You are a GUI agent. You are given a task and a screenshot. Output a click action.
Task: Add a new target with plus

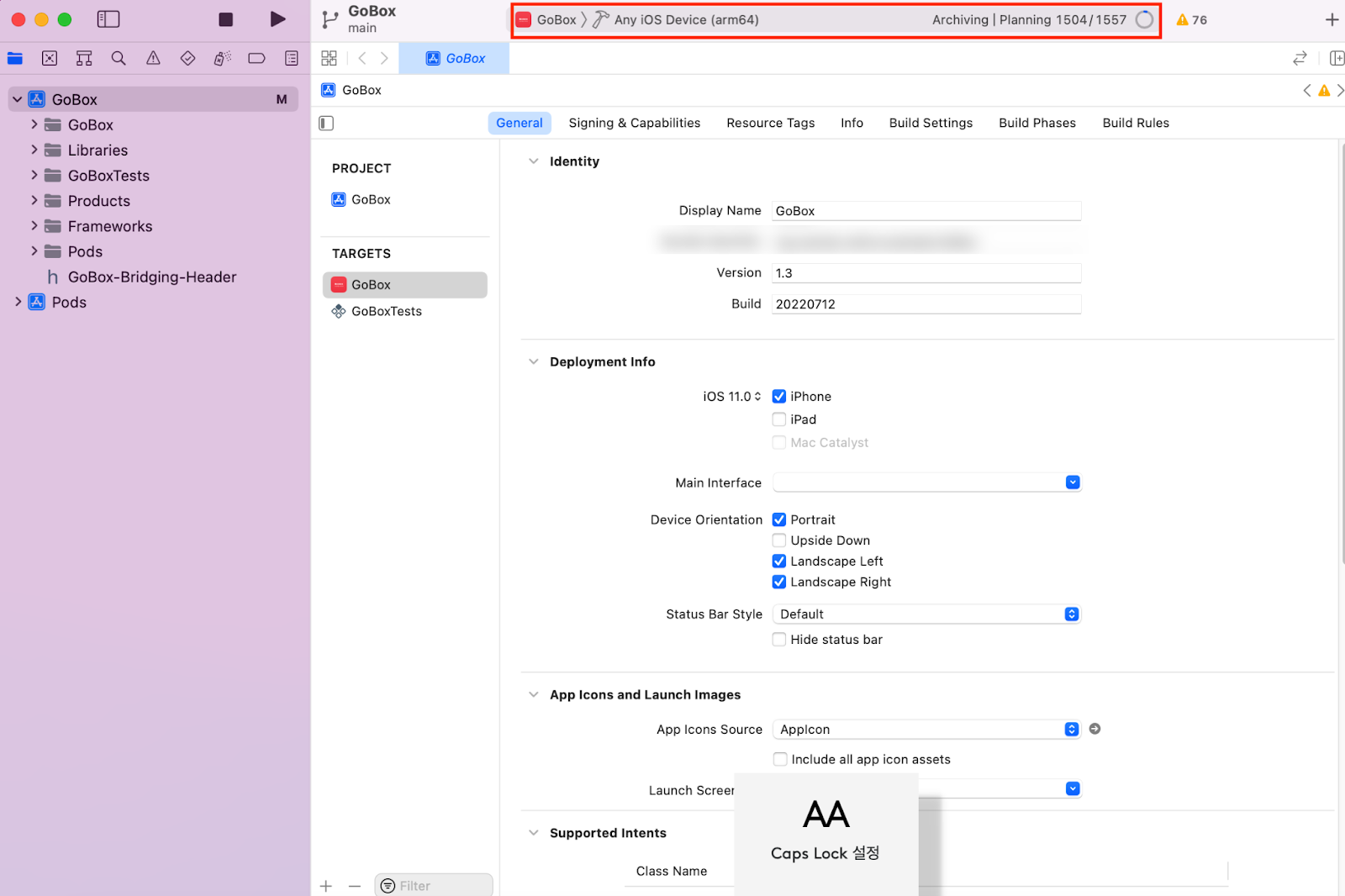(x=326, y=886)
